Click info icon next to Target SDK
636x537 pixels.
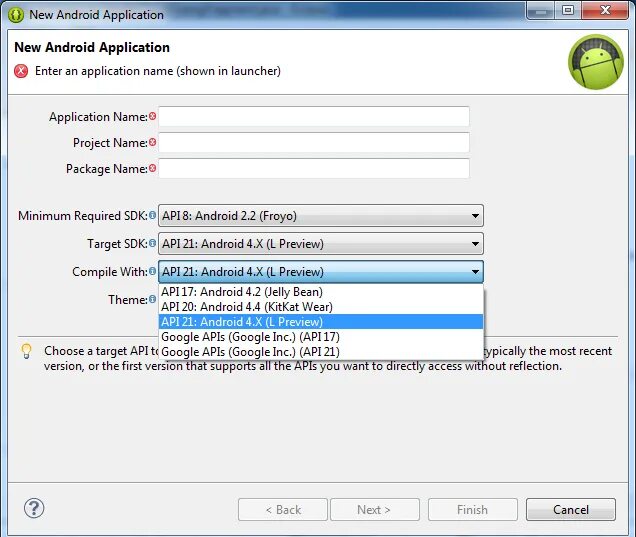click(152, 243)
